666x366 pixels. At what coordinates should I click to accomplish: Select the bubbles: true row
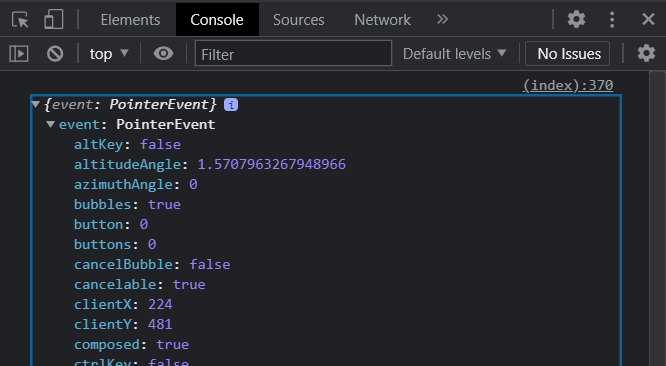(x=127, y=204)
